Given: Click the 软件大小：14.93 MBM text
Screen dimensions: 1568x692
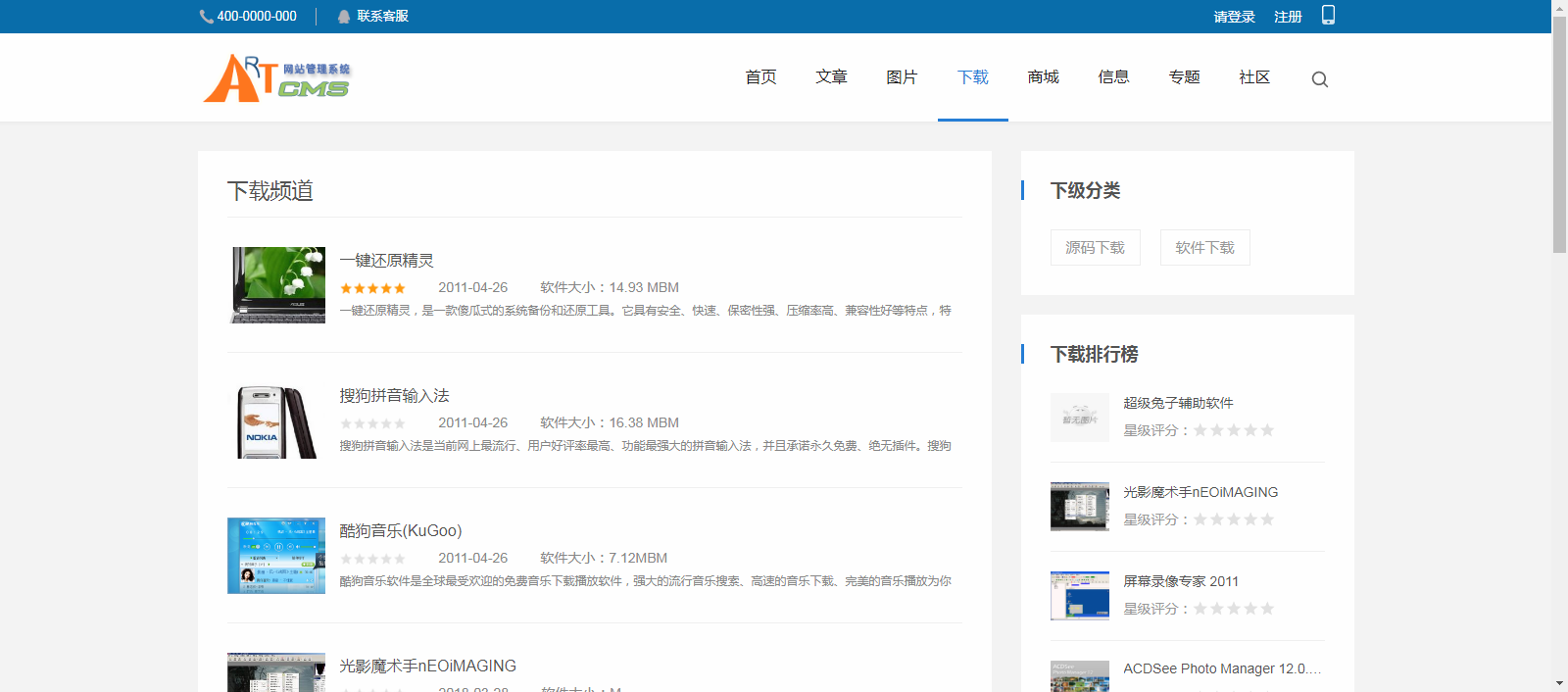Looking at the screenshot, I should pos(610,288).
